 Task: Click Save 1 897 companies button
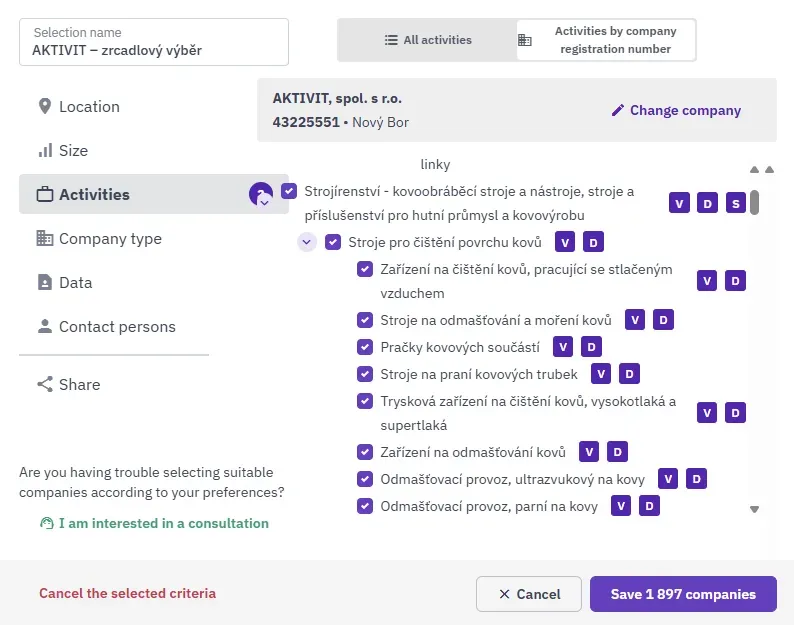coord(683,594)
